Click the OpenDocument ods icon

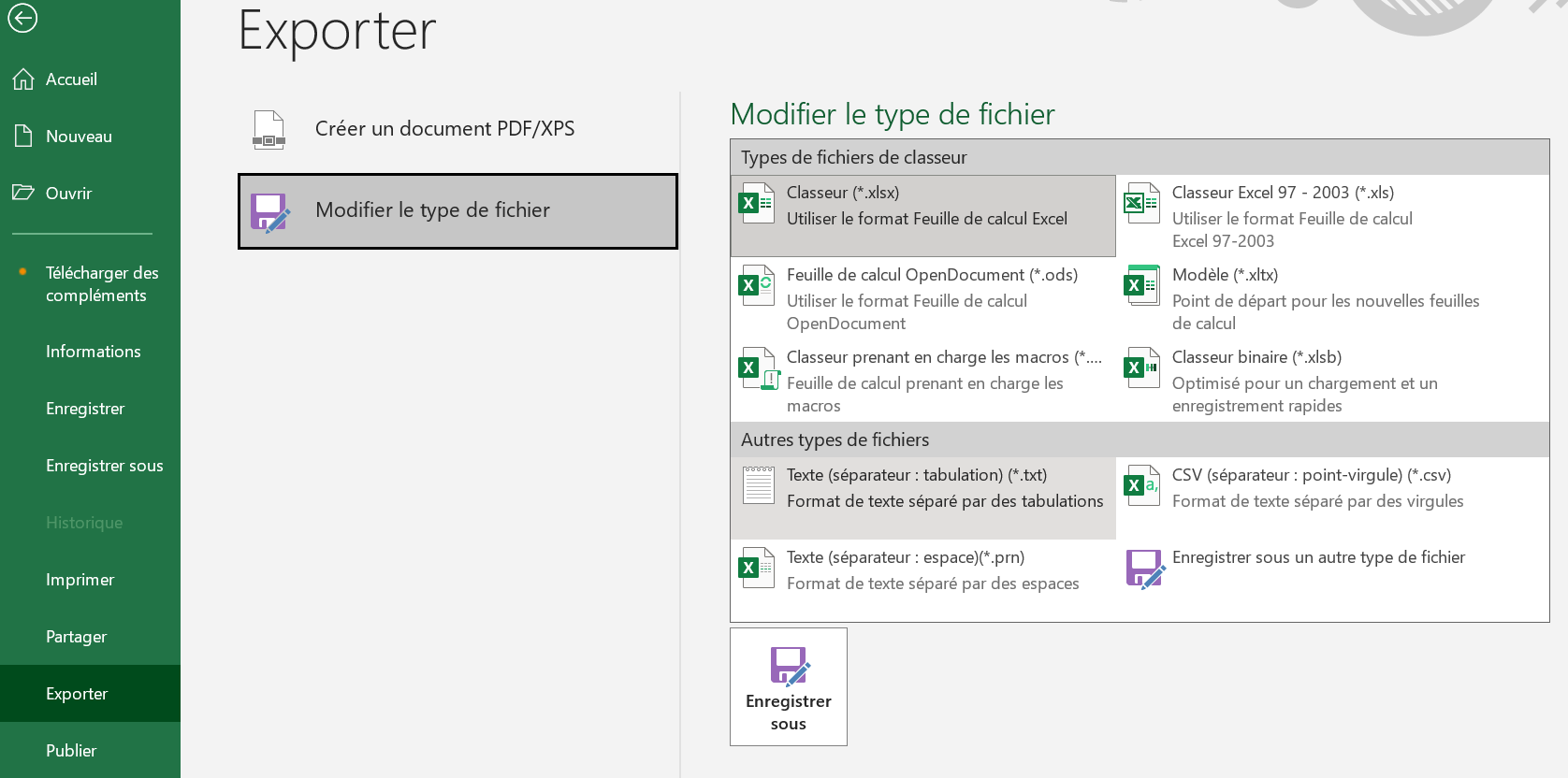tap(757, 285)
